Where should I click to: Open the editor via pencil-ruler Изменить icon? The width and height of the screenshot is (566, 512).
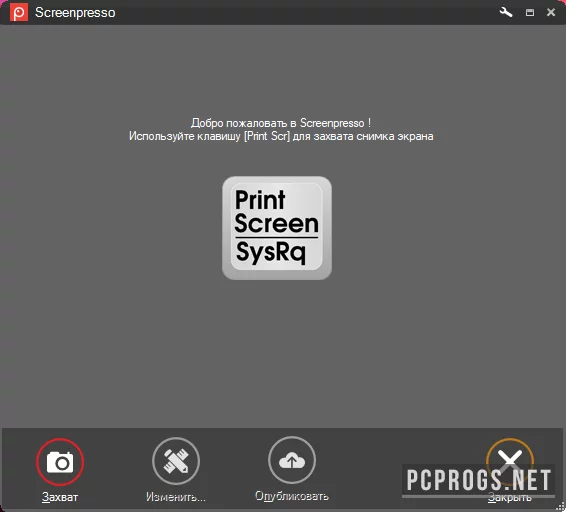pos(176,461)
